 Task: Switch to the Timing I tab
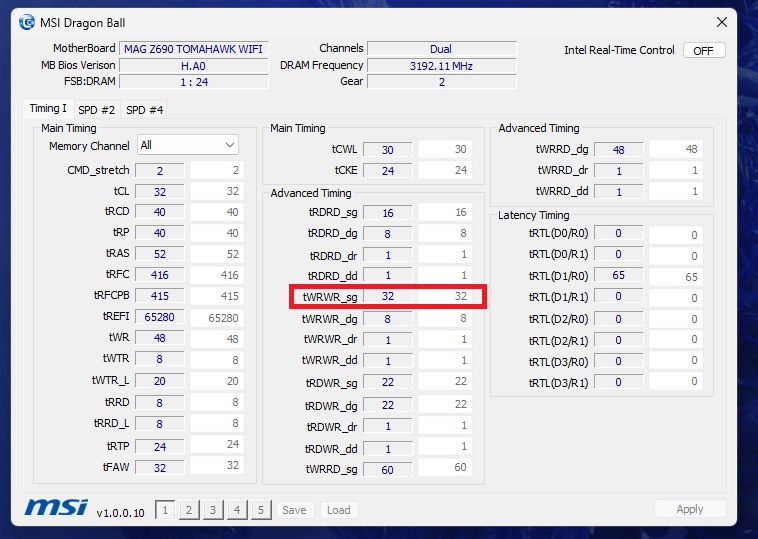[48, 108]
